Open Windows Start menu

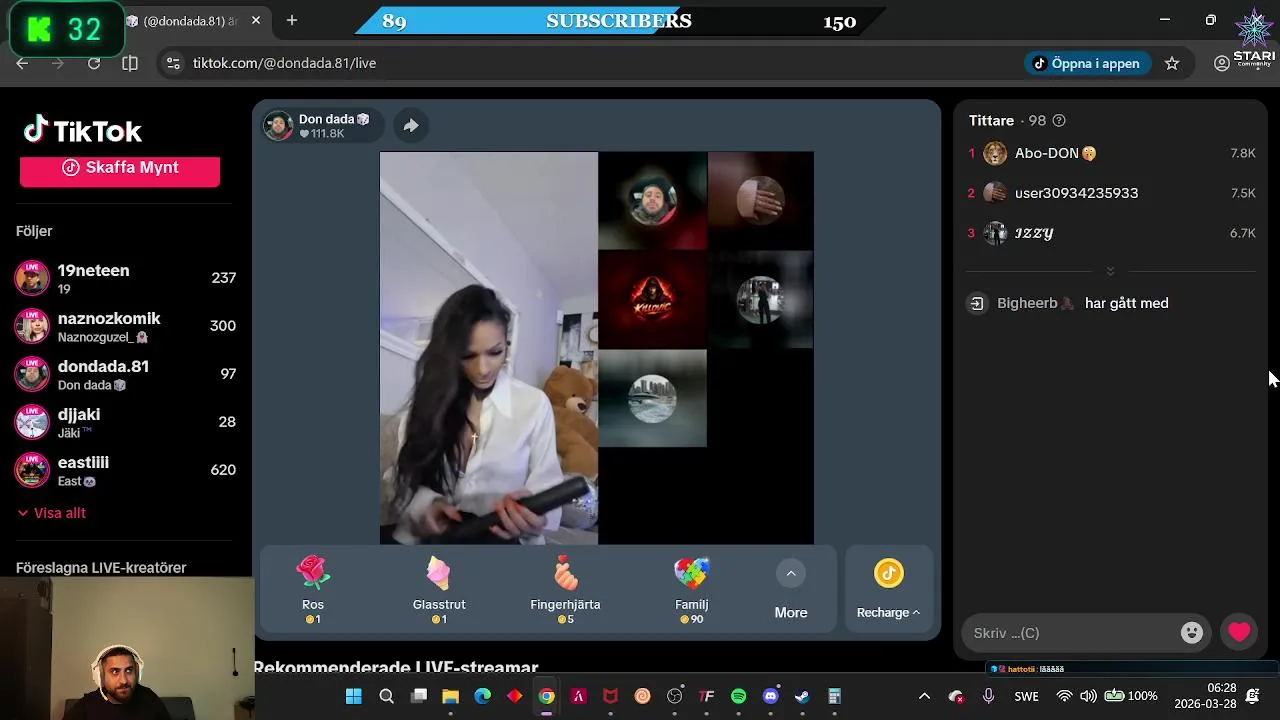[x=354, y=696]
